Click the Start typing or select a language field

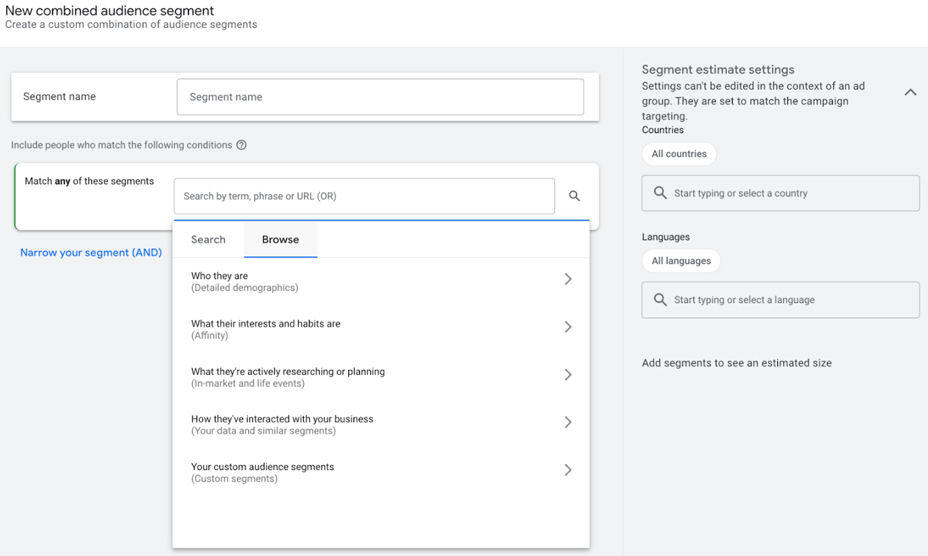[x=781, y=300]
